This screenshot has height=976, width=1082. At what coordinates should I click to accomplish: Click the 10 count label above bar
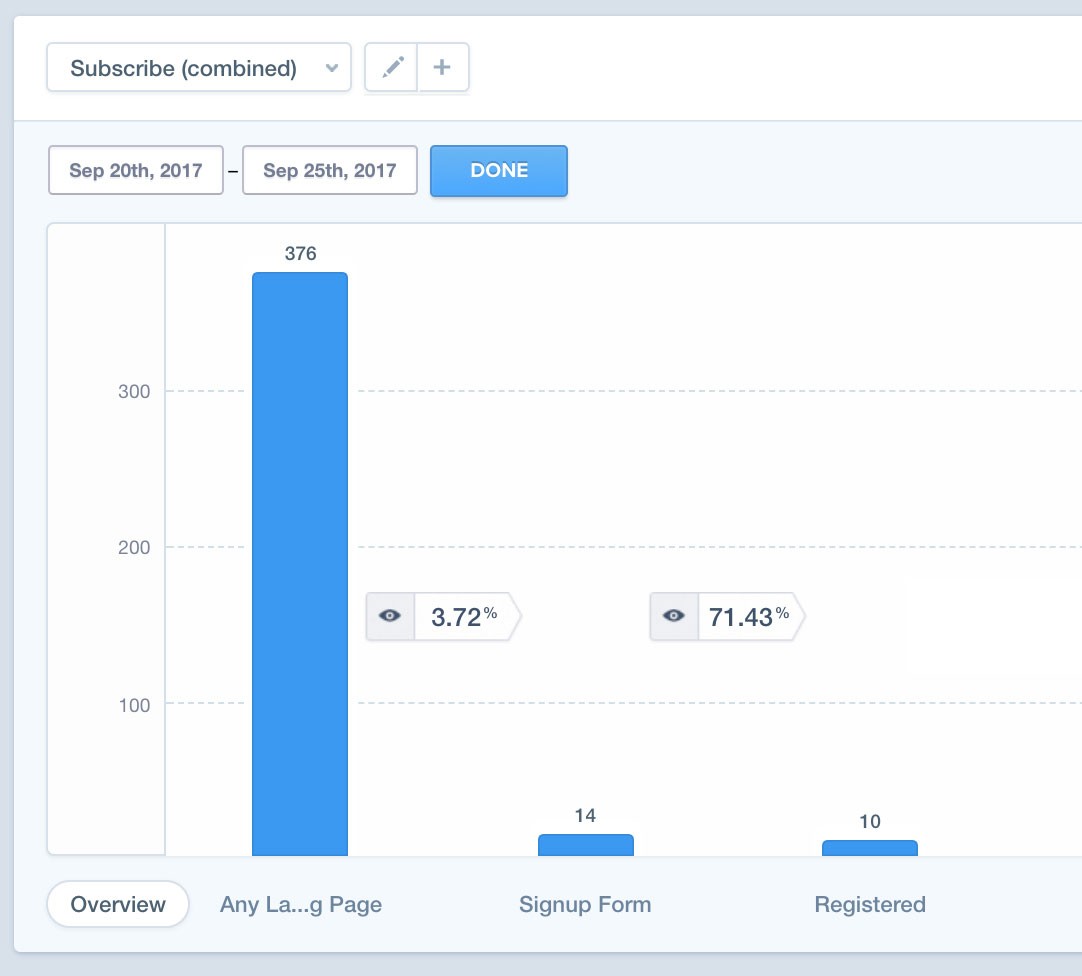click(870, 822)
